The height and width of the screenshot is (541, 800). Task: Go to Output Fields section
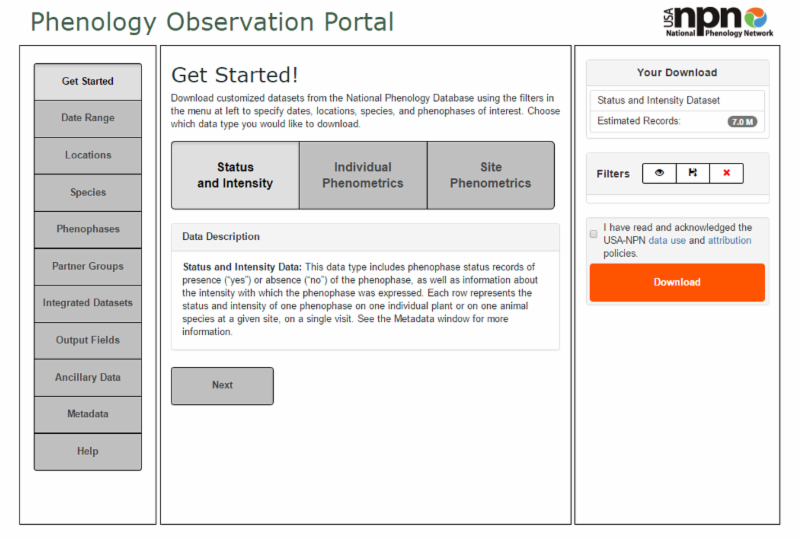tap(88, 341)
